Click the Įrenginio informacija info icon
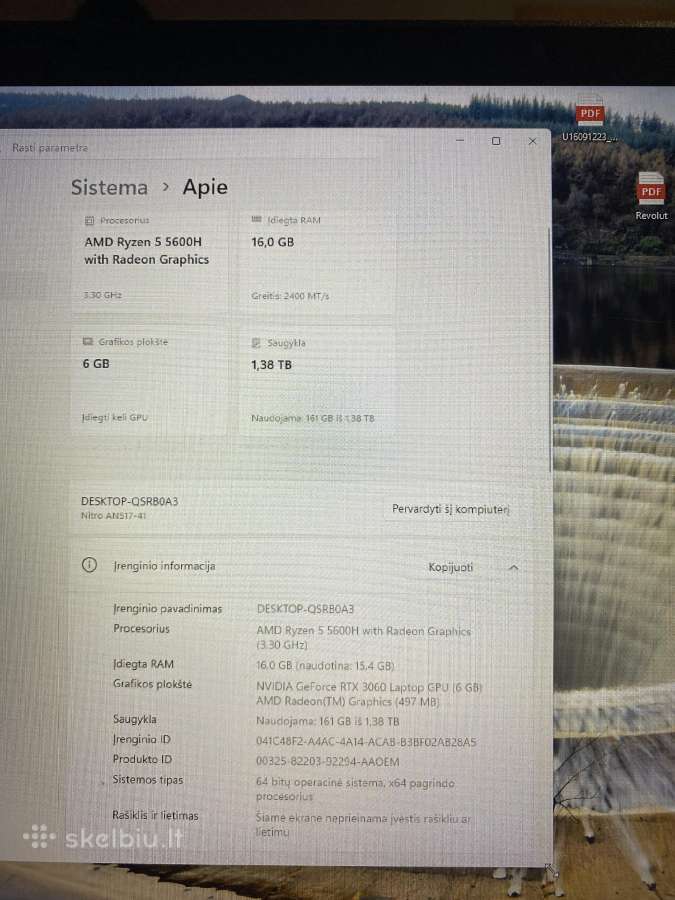 pos(89,565)
